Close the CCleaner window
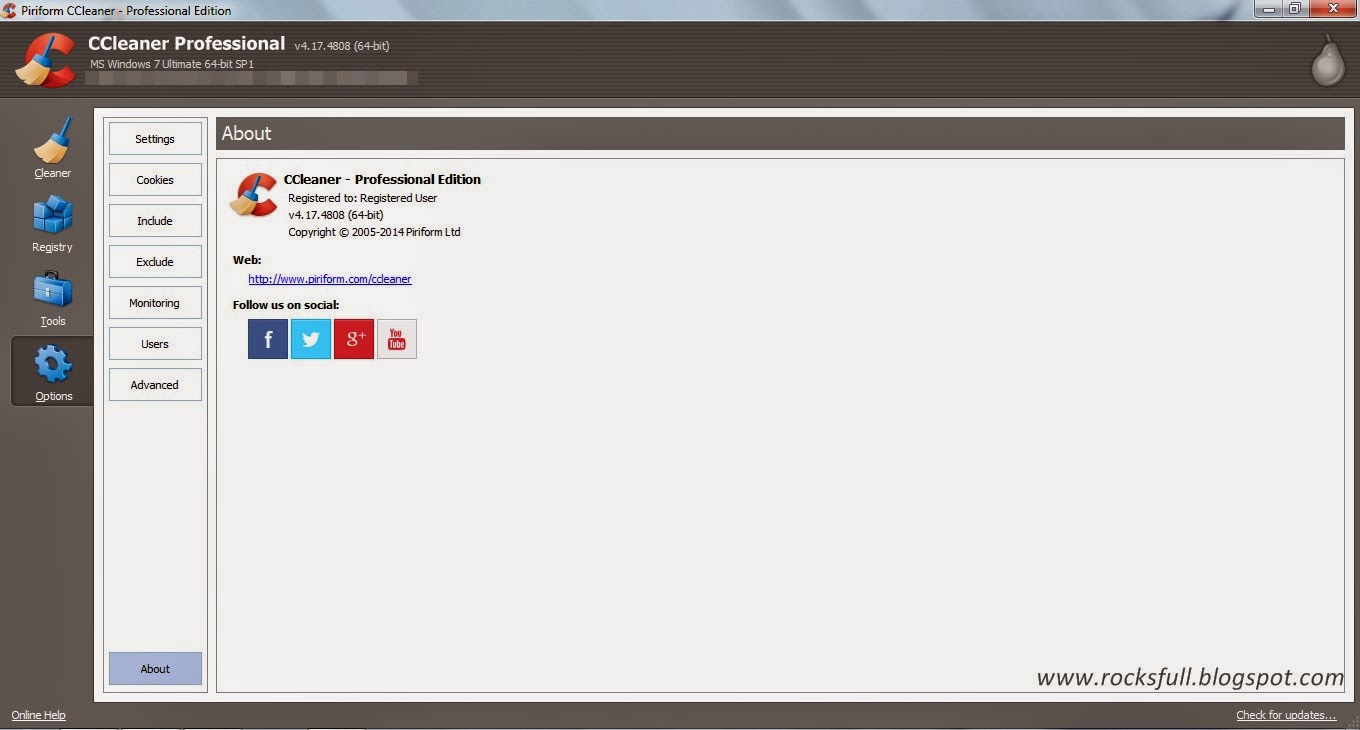The image size is (1360, 730). pos(1331,9)
